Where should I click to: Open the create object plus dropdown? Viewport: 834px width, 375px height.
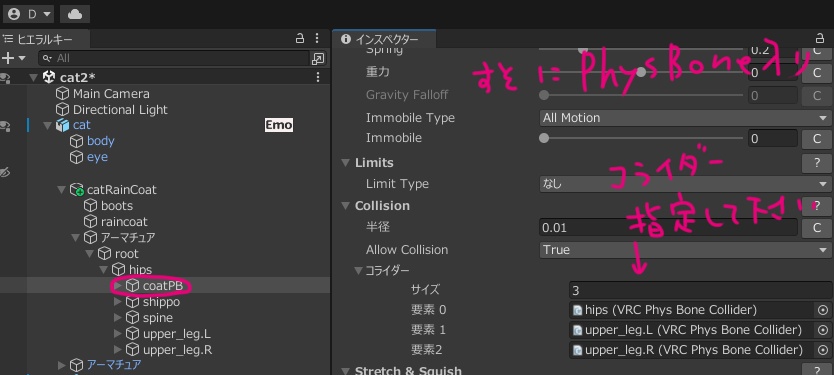point(13,58)
